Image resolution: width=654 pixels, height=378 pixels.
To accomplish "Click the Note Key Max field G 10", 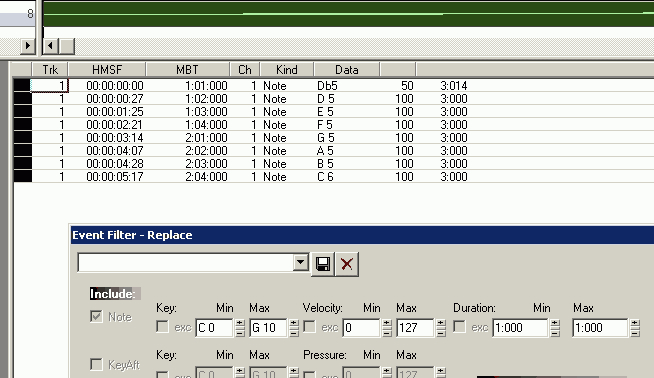I will pyautogui.click(x=268, y=328).
